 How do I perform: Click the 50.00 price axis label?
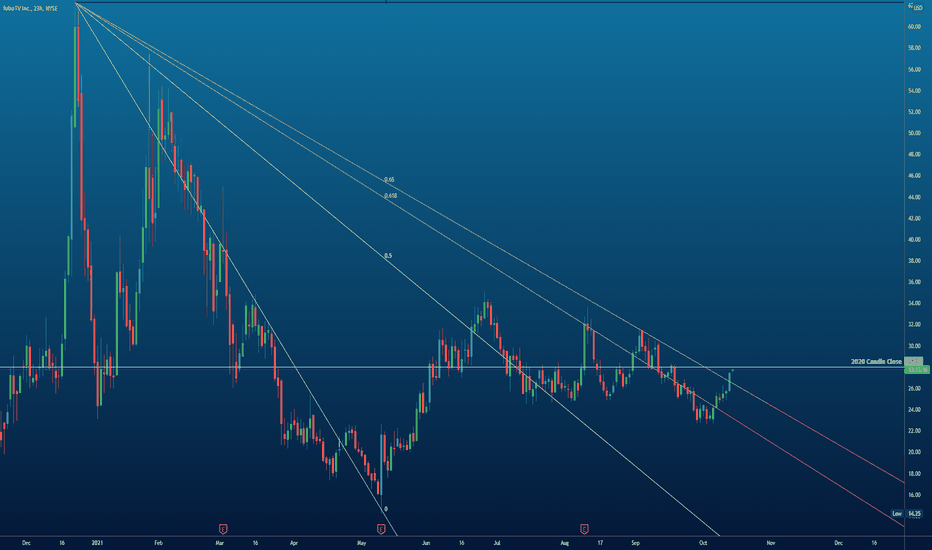[914, 133]
